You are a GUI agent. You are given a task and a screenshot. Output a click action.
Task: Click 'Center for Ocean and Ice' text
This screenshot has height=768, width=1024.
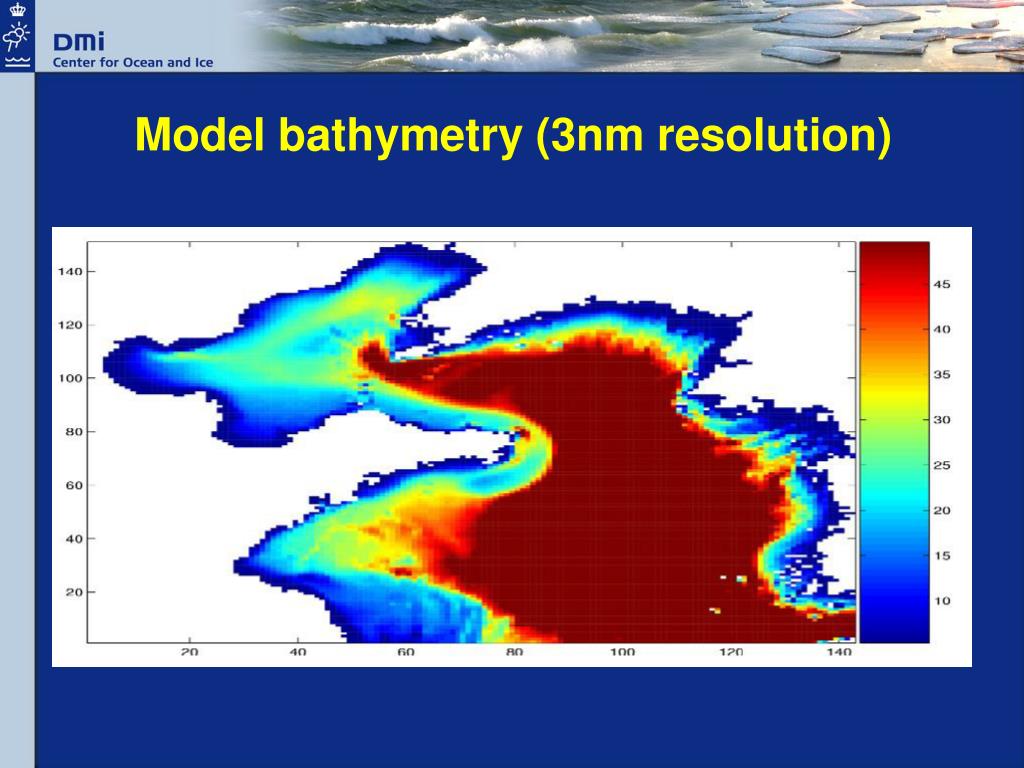[x=133, y=63]
